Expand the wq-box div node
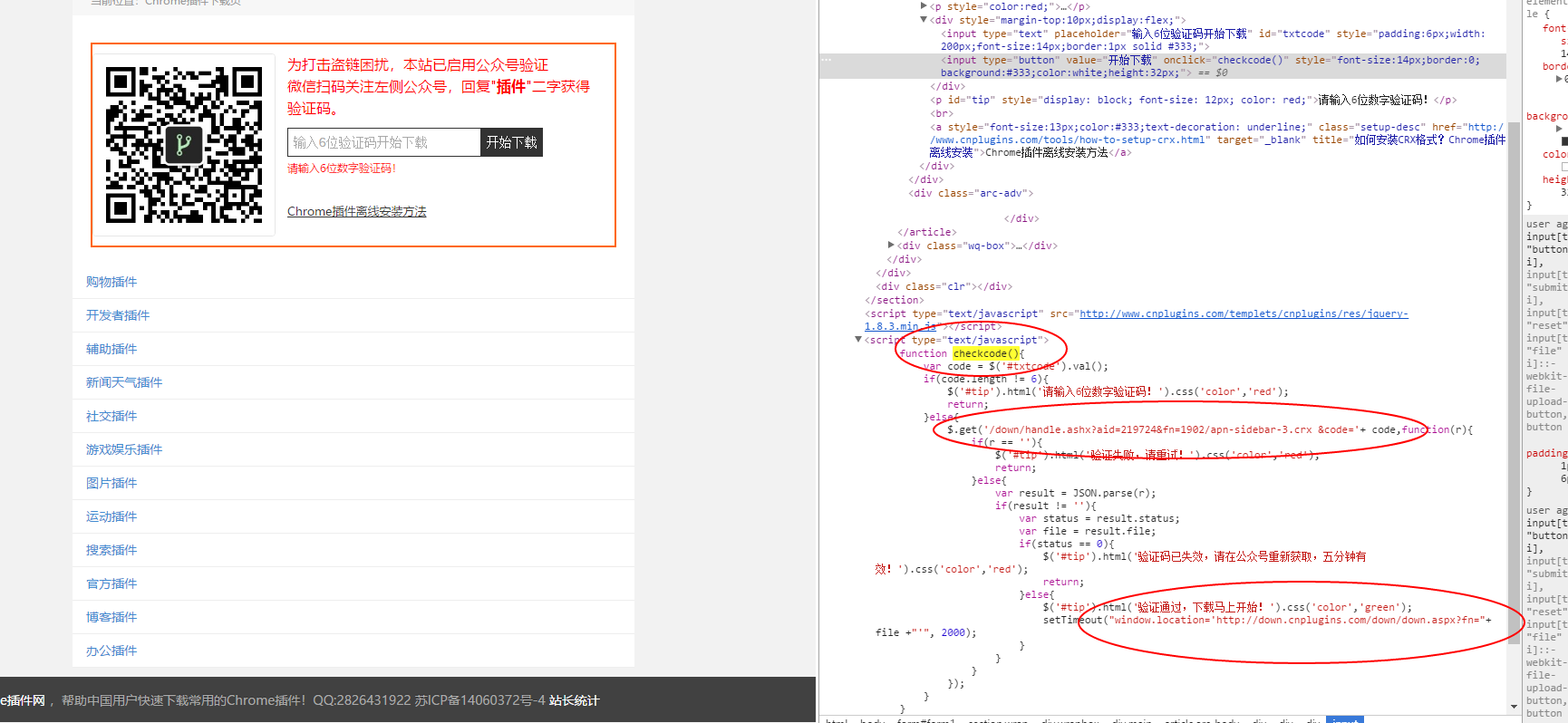Screen dimensions: 1568x723 (891, 245)
